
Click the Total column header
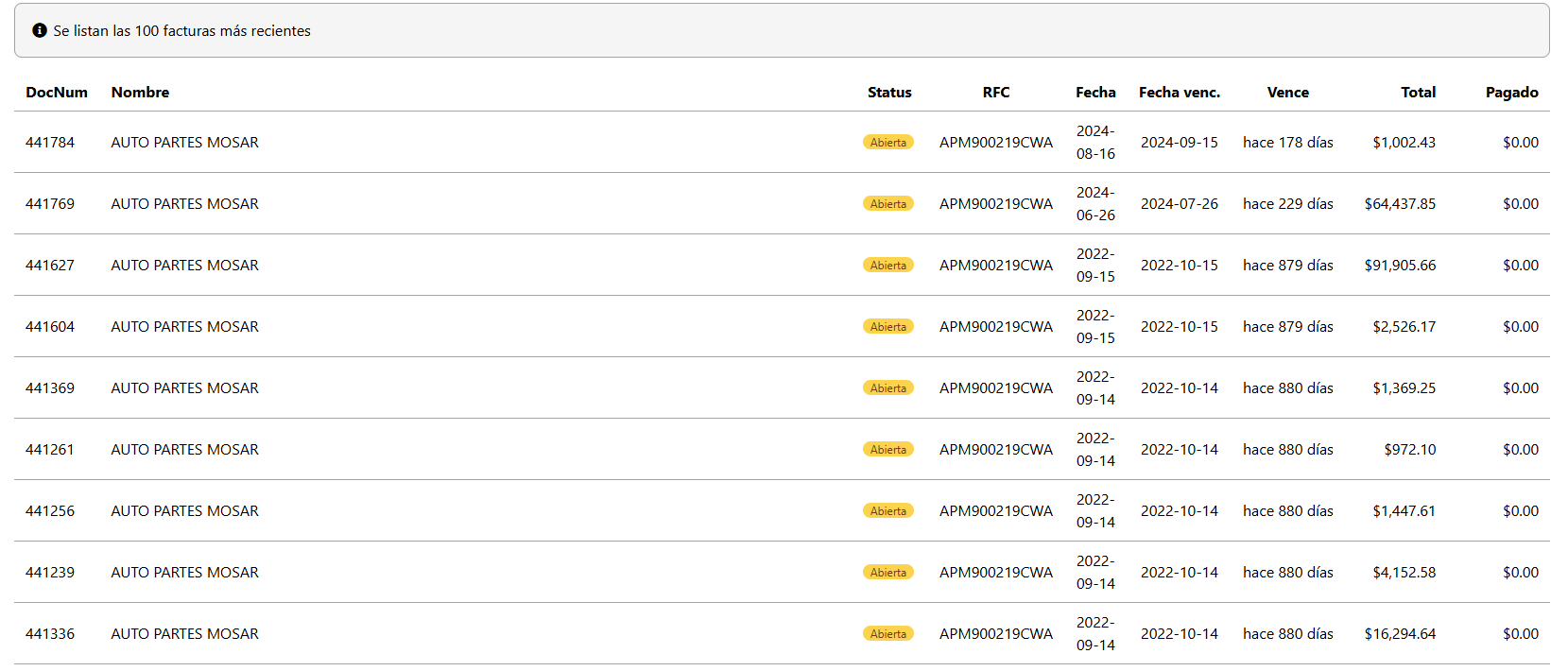click(1418, 92)
